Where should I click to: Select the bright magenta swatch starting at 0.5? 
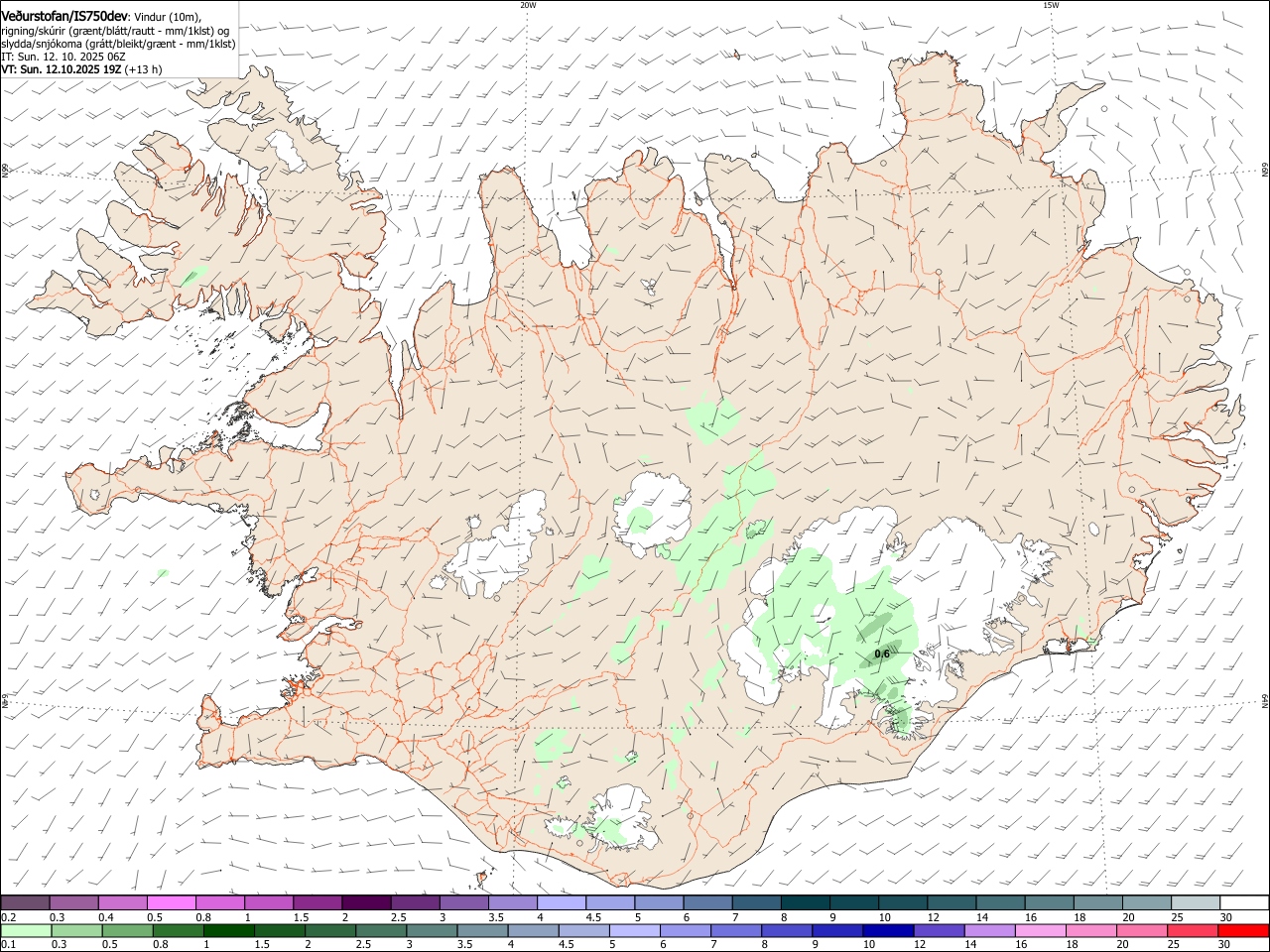tap(172, 903)
